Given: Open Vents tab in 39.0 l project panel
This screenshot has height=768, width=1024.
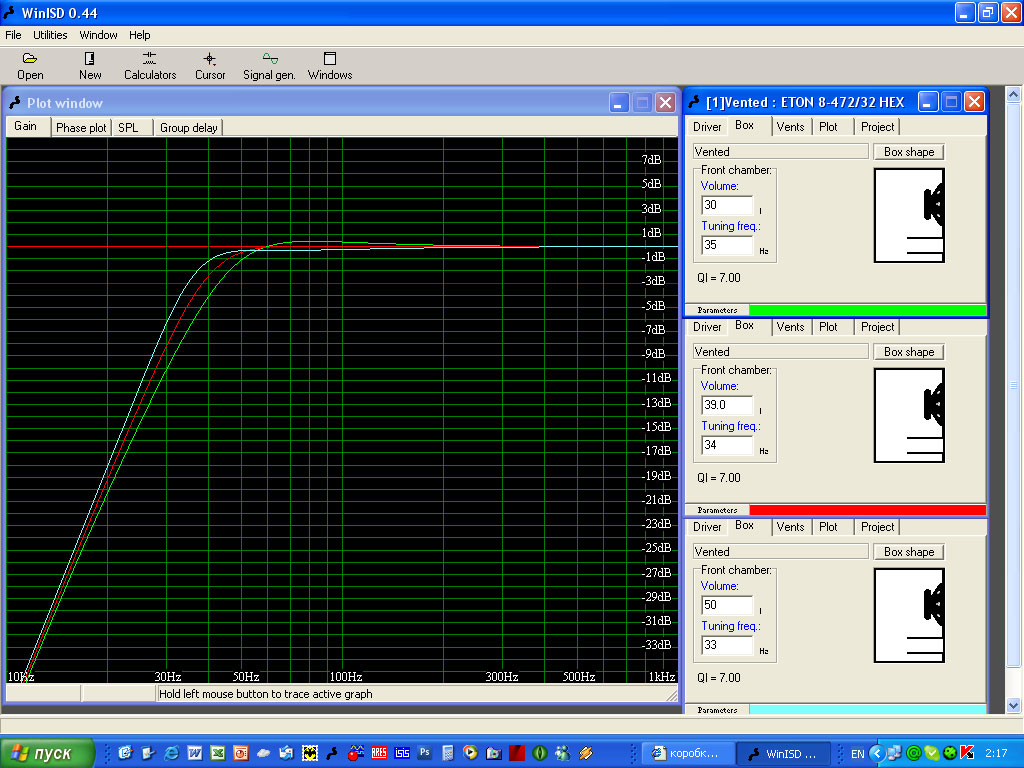Looking at the screenshot, I should [790, 327].
